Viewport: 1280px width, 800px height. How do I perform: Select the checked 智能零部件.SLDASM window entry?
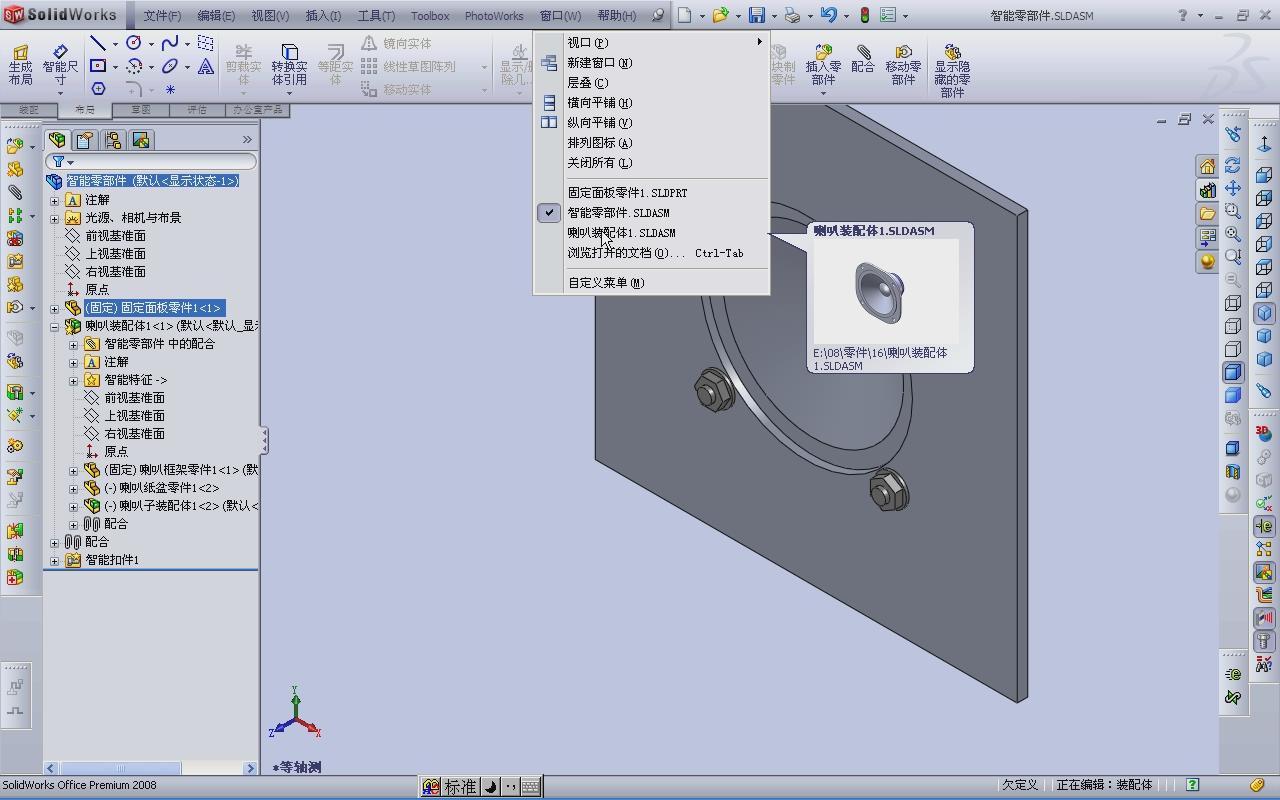[x=652, y=213]
